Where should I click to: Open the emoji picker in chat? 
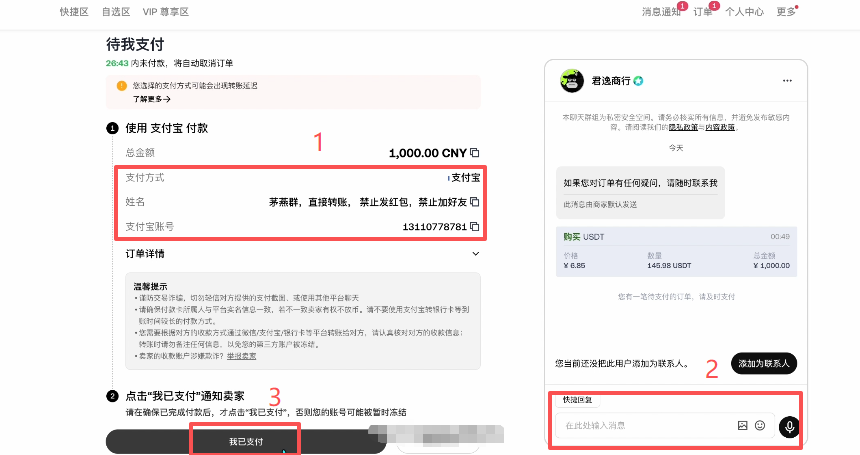760,425
